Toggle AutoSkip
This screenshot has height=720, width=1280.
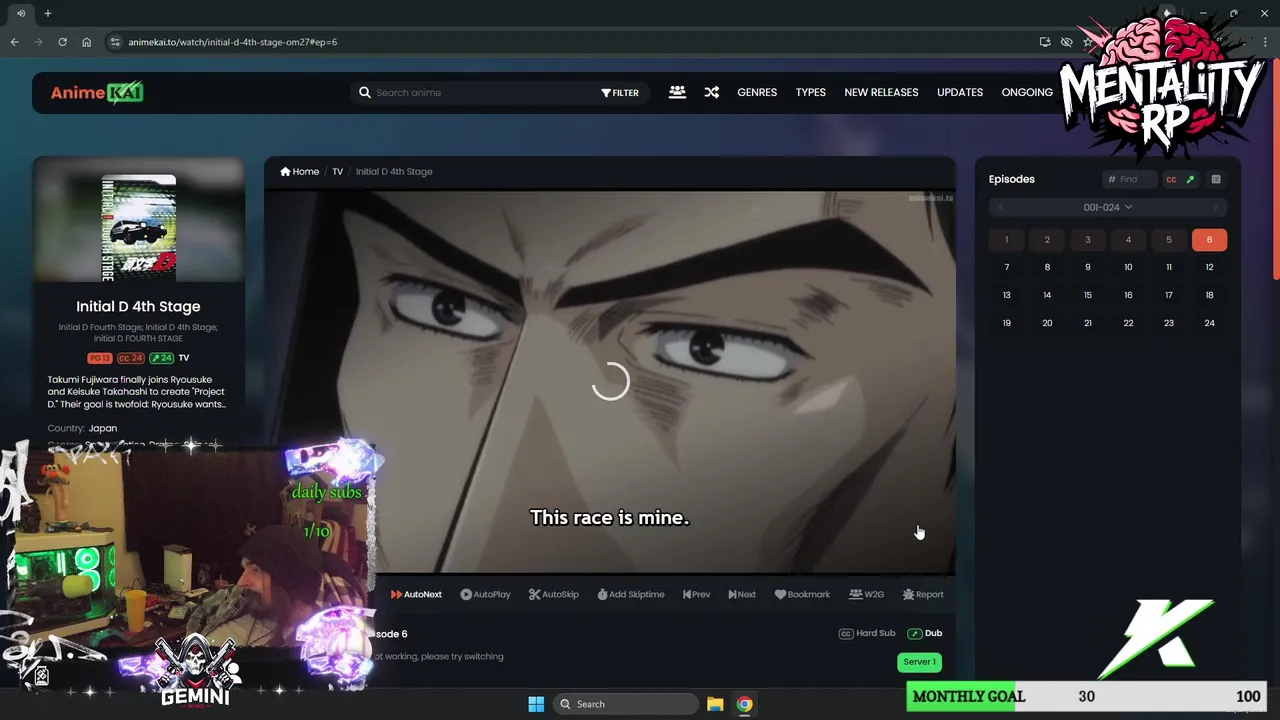point(554,594)
